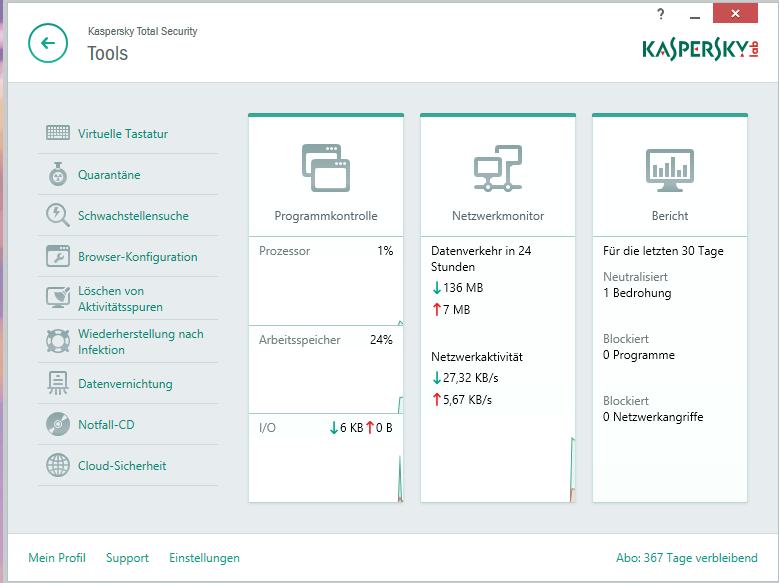Viewport: 779px width, 583px height.
Task: Open Virtuelle Tastatur
Action: 123,134
